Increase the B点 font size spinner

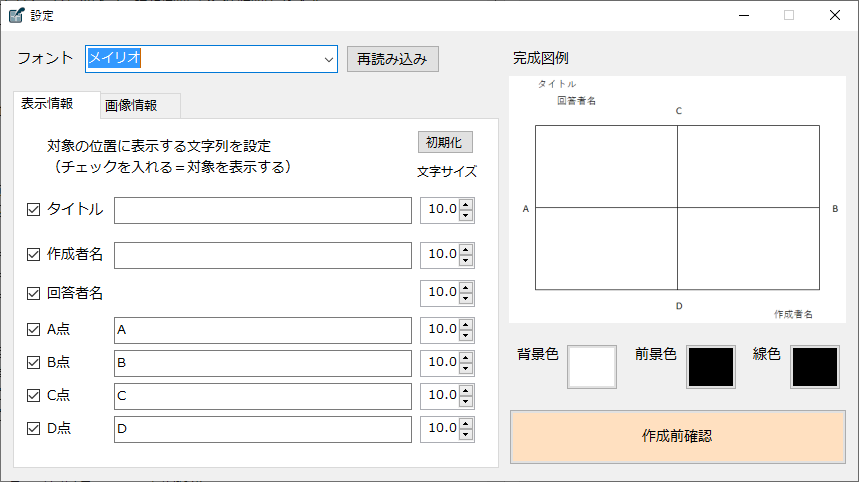pyautogui.click(x=466, y=357)
